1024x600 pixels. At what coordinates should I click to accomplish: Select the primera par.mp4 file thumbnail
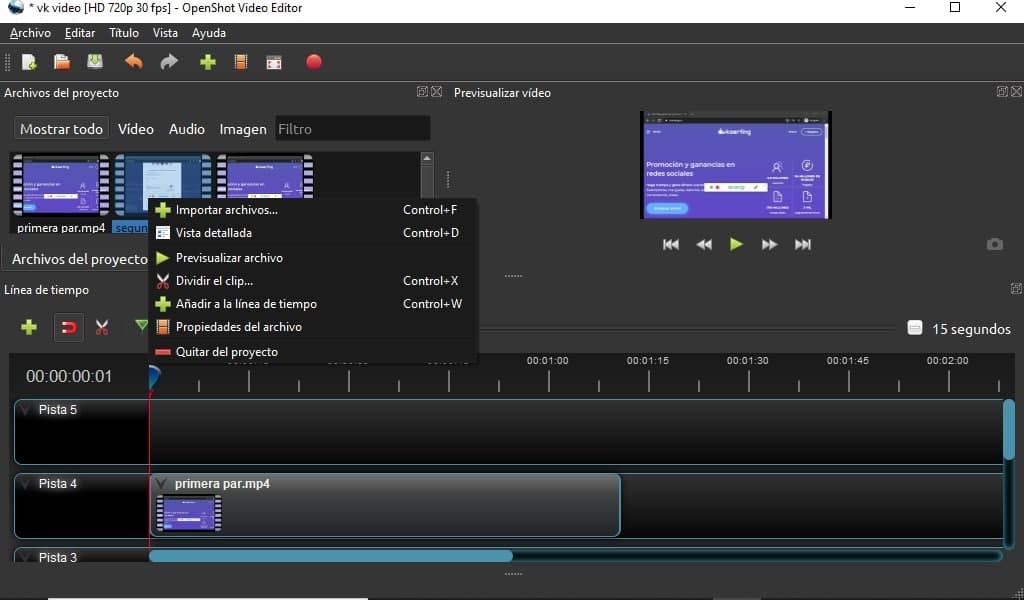pos(61,185)
